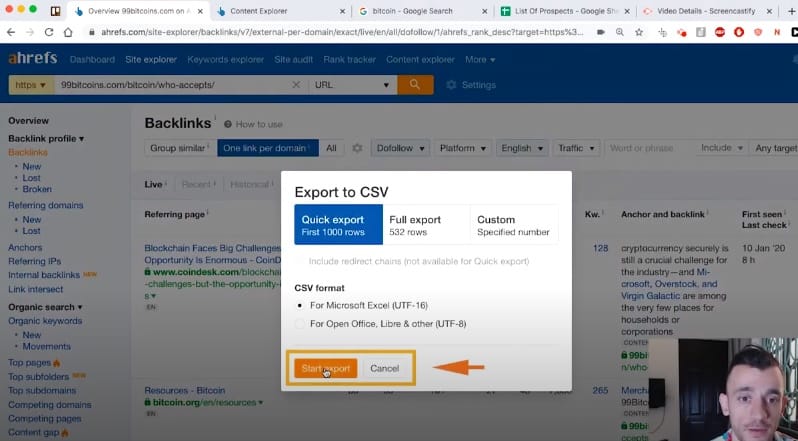Select the Live backlinks index tab
Viewport: 798px width, 441px height.
click(153, 184)
